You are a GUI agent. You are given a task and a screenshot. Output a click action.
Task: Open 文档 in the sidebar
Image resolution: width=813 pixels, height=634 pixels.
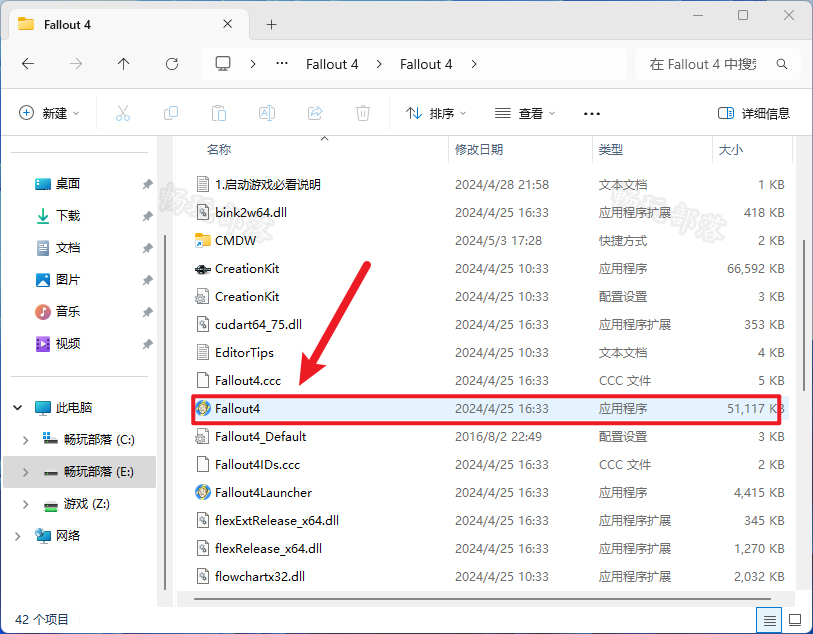point(67,248)
